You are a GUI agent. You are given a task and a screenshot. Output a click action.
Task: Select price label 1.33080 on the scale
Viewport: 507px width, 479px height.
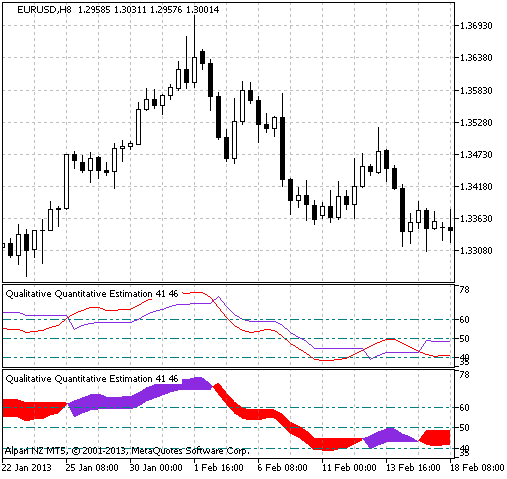click(x=476, y=251)
